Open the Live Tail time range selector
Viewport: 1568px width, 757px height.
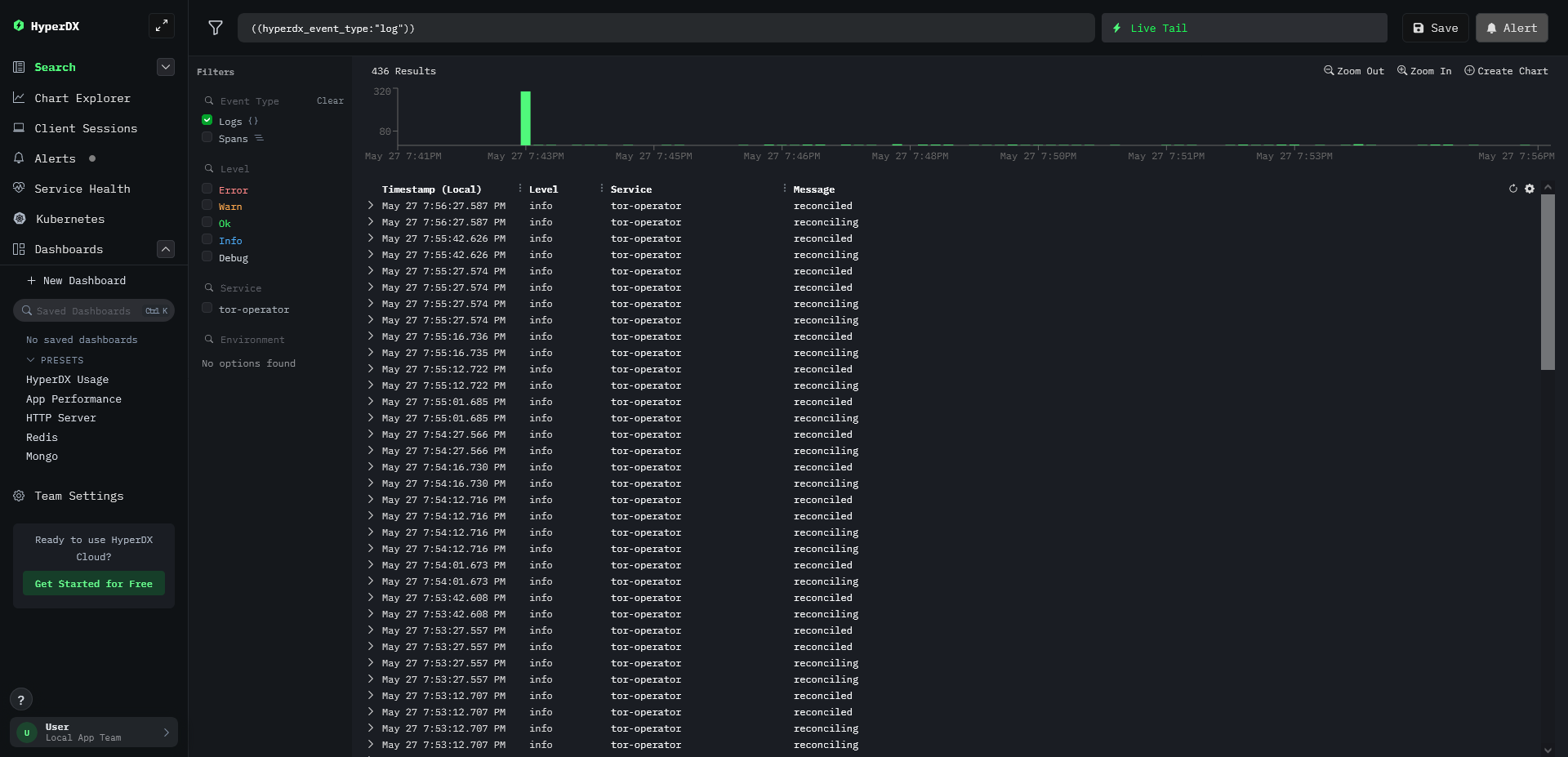[x=1245, y=28]
